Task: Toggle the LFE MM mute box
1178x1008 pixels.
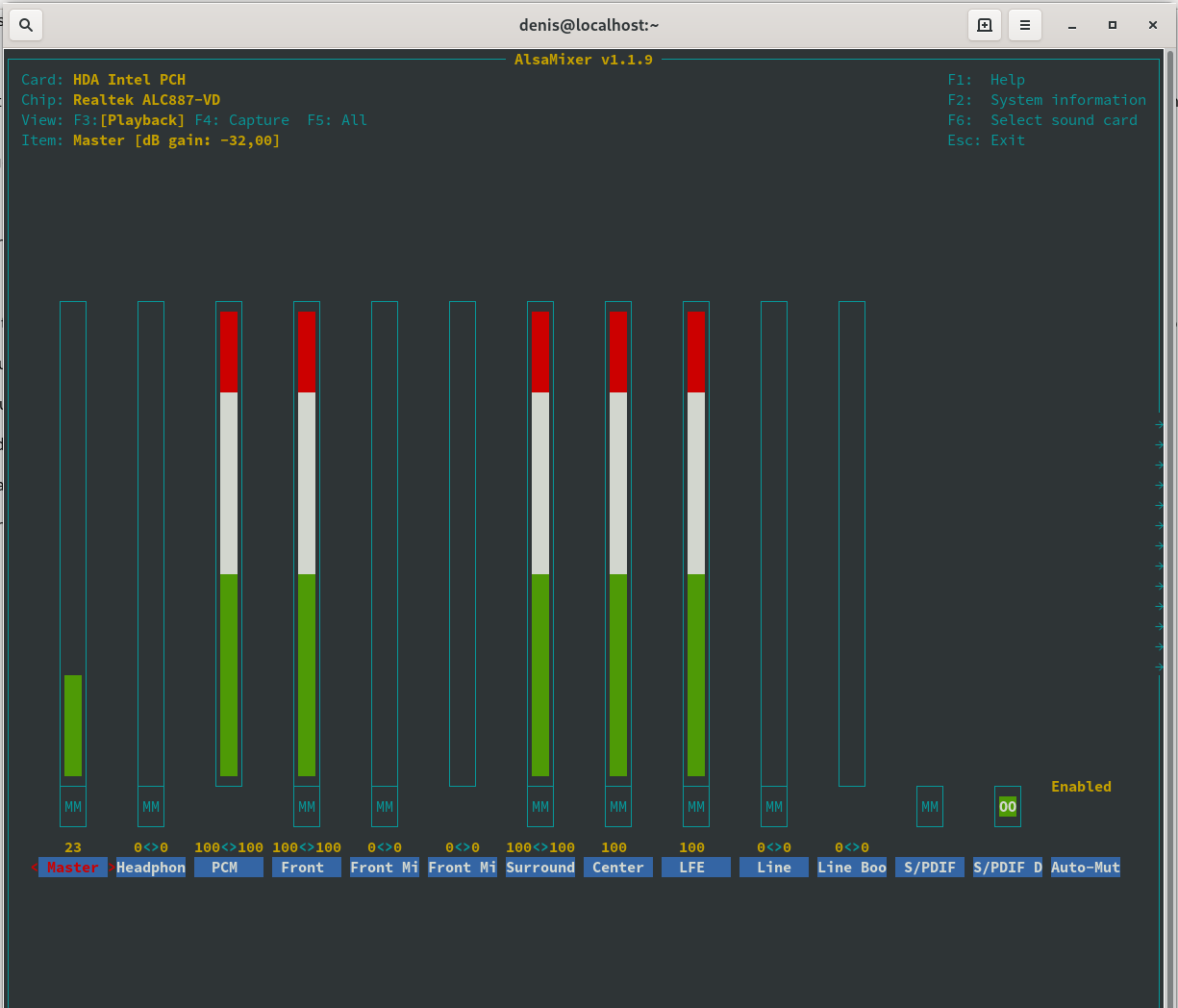Action: [x=696, y=807]
